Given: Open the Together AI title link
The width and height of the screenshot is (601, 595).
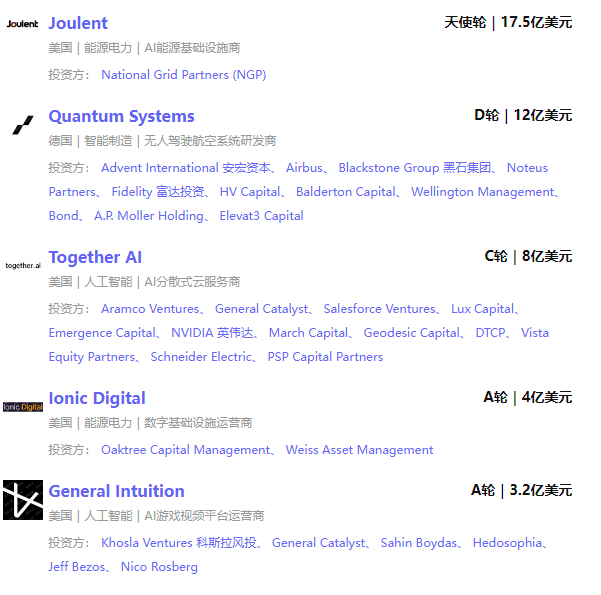Looking at the screenshot, I should [x=95, y=257].
